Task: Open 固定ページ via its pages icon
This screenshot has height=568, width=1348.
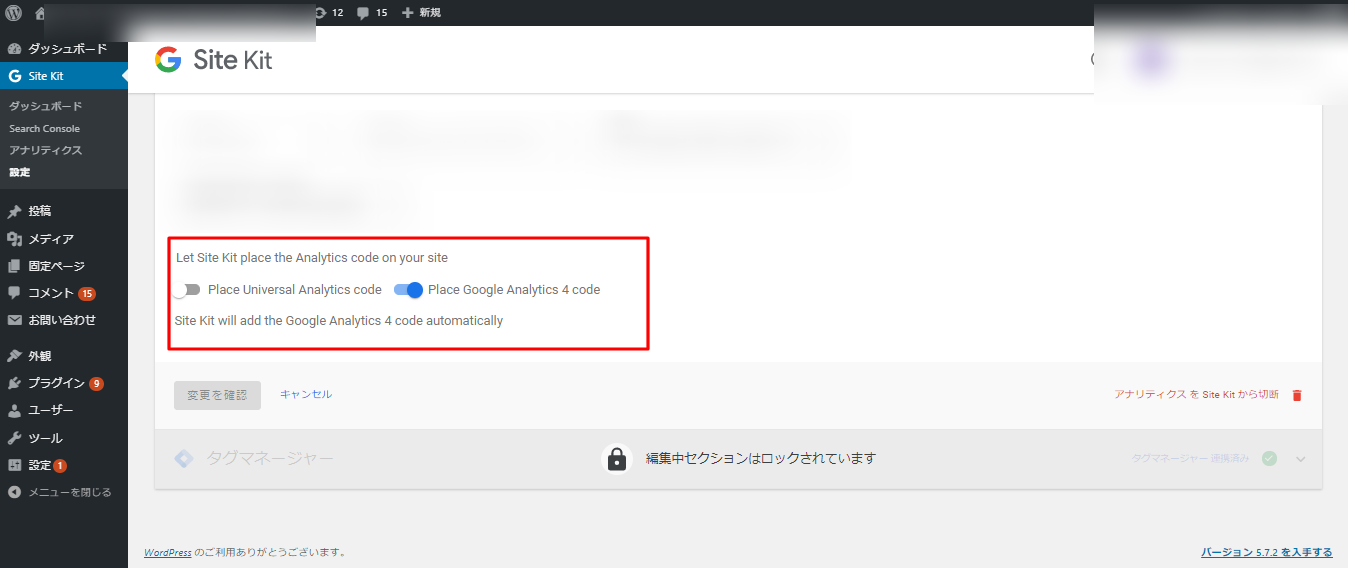Action: click(x=14, y=266)
